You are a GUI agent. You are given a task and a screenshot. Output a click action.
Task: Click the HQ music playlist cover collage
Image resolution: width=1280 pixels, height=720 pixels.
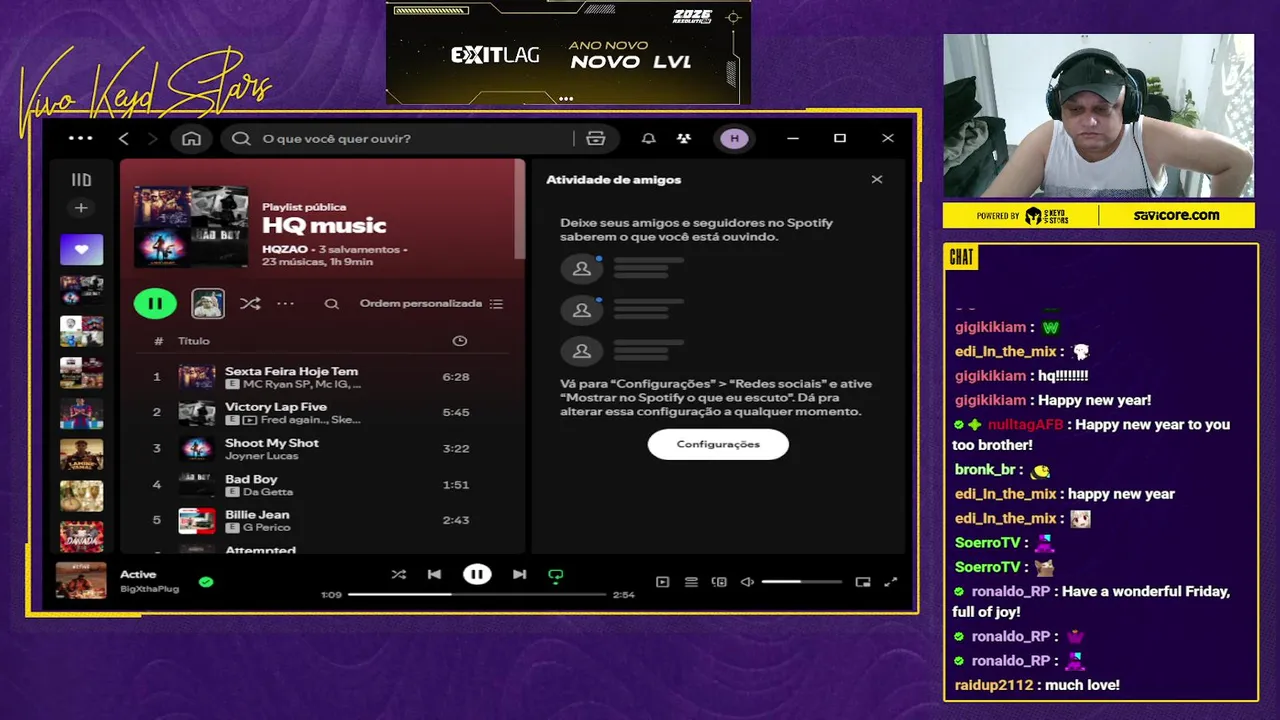click(191, 226)
